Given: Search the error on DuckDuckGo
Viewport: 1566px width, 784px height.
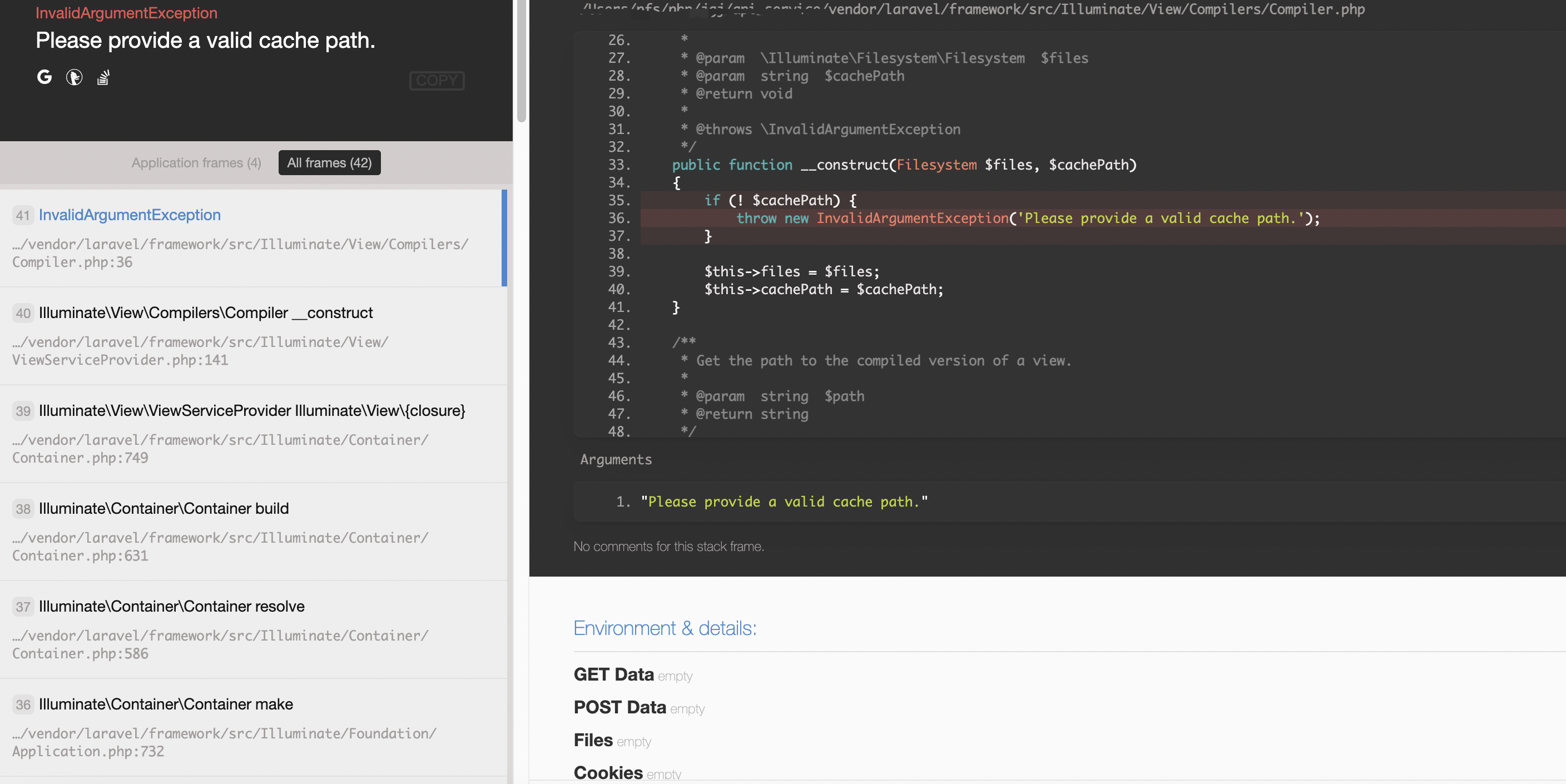Looking at the screenshot, I should click(74, 77).
